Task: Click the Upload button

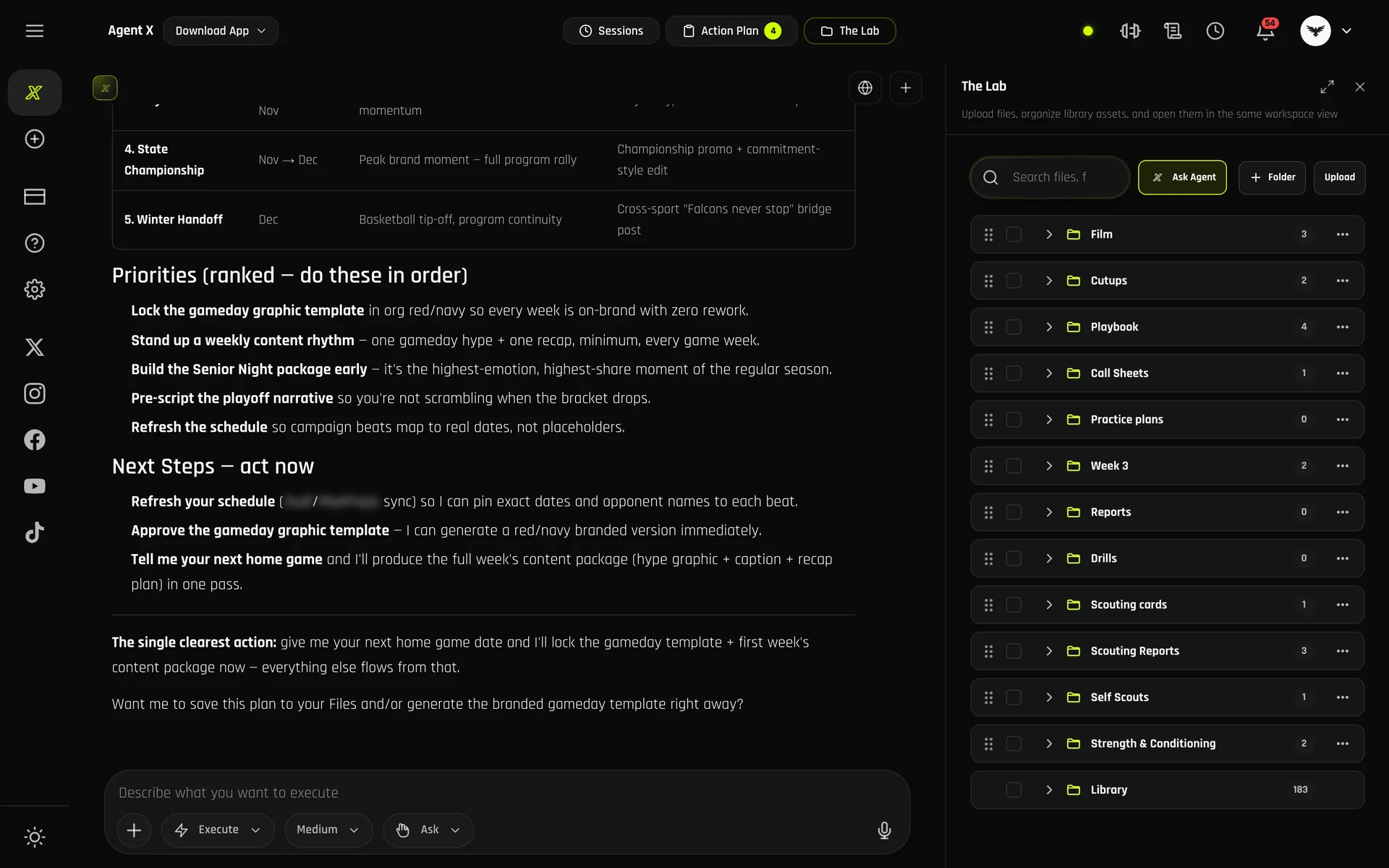Action: click(x=1339, y=177)
